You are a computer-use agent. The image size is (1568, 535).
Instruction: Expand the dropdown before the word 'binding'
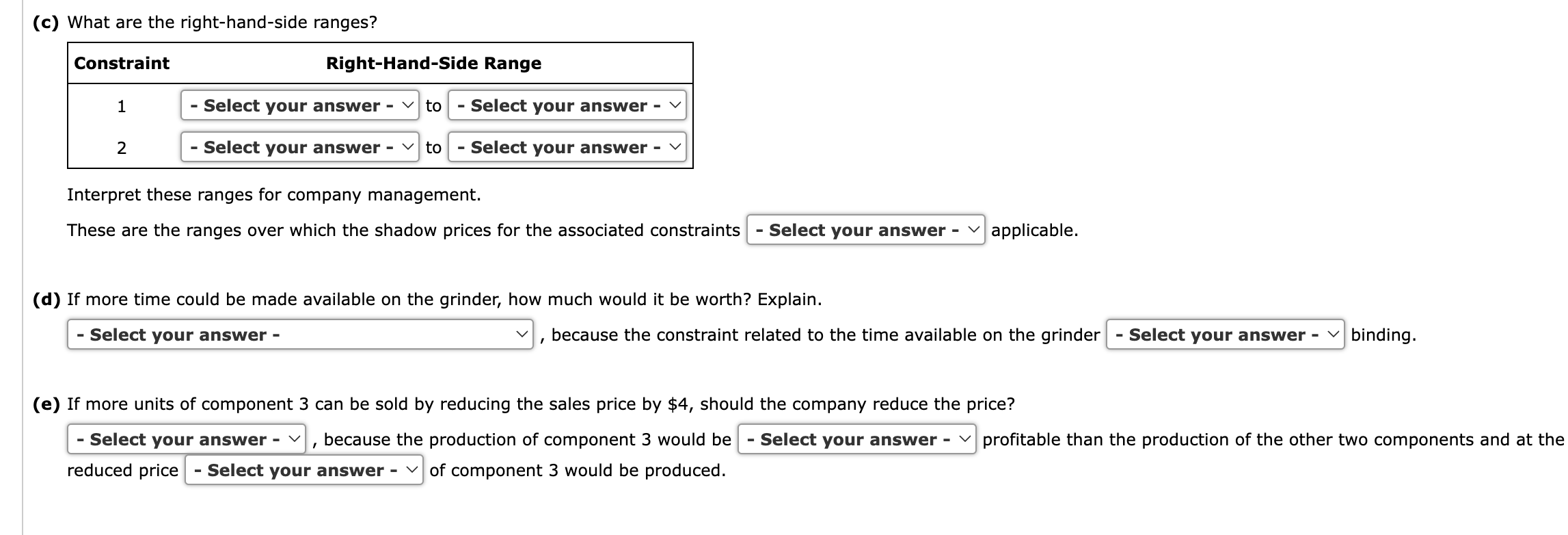(x=1226, y=335)
